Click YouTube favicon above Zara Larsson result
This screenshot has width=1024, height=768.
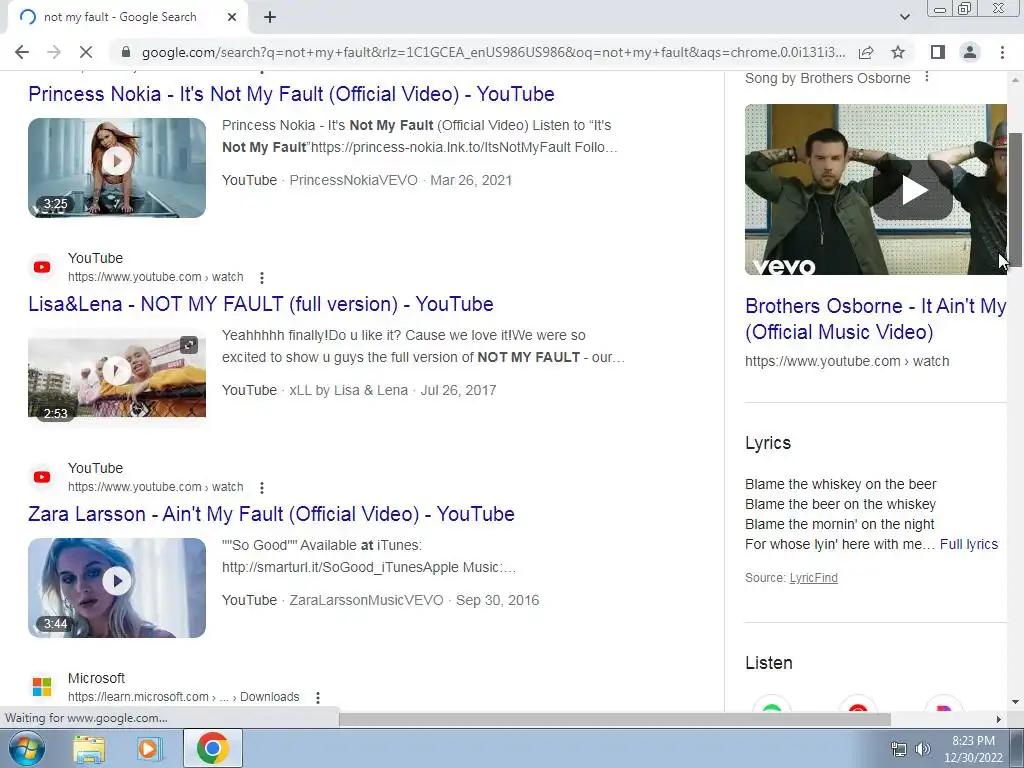[x=42, y=477]
